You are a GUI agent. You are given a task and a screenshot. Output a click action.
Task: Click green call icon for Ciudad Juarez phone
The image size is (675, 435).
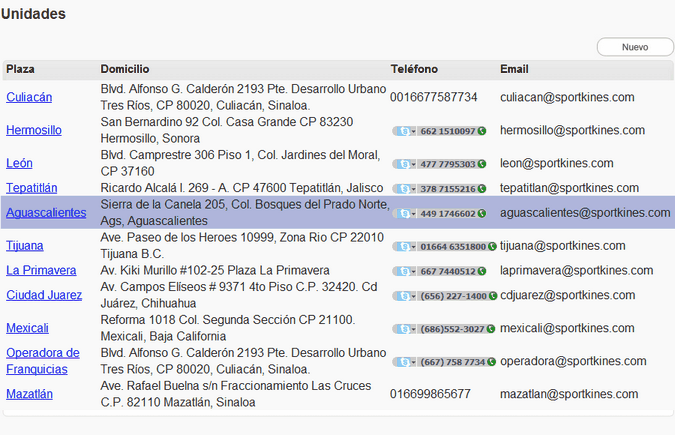(x=491, y=296)
